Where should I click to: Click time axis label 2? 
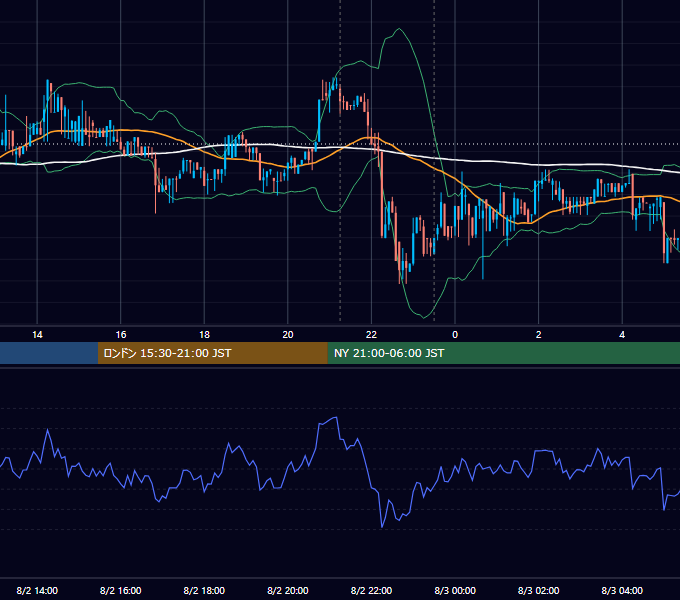click(538, 335)
